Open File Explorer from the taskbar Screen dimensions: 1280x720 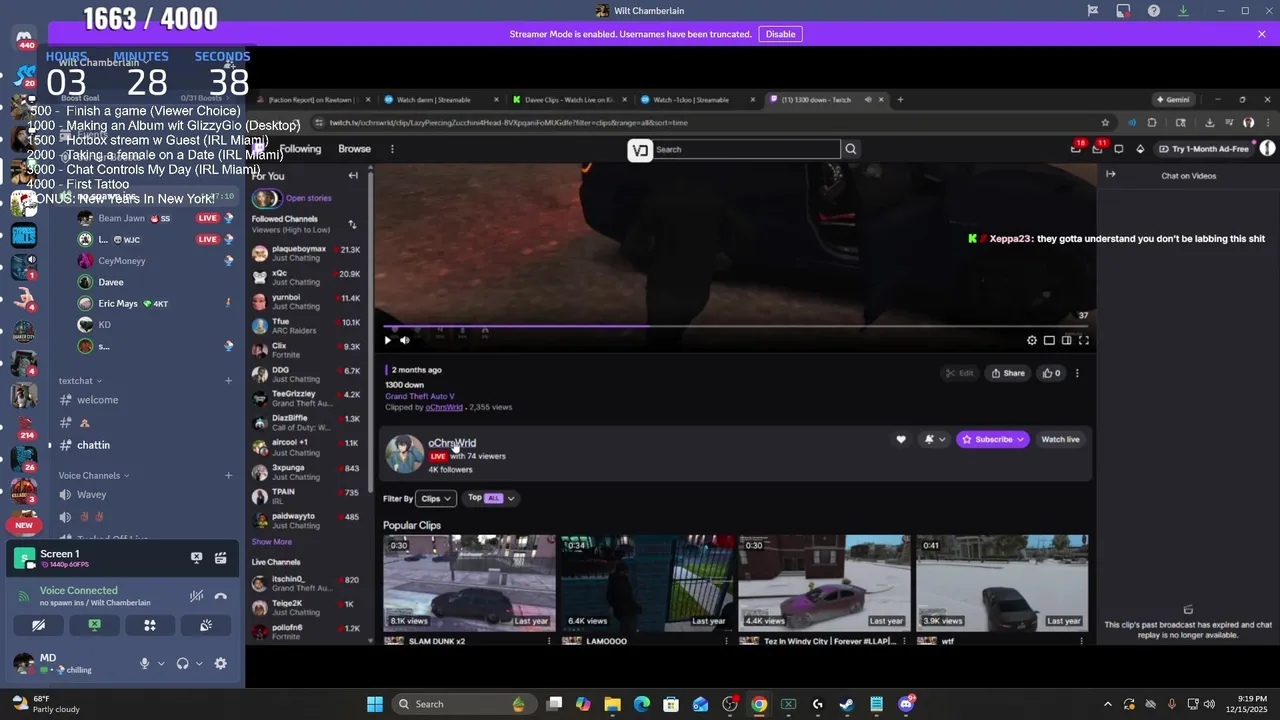612,704
